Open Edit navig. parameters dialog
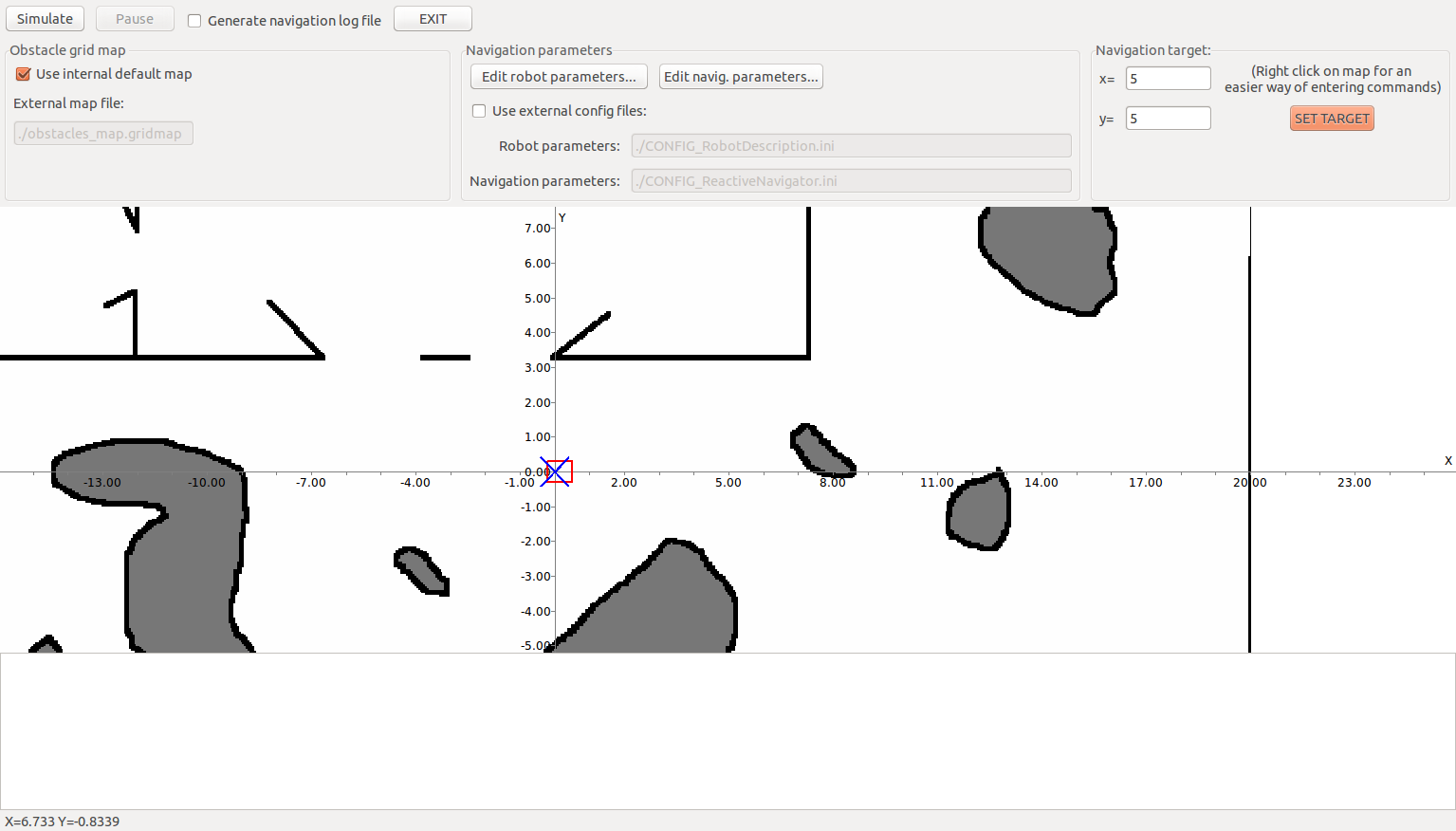 click(740, 77)
